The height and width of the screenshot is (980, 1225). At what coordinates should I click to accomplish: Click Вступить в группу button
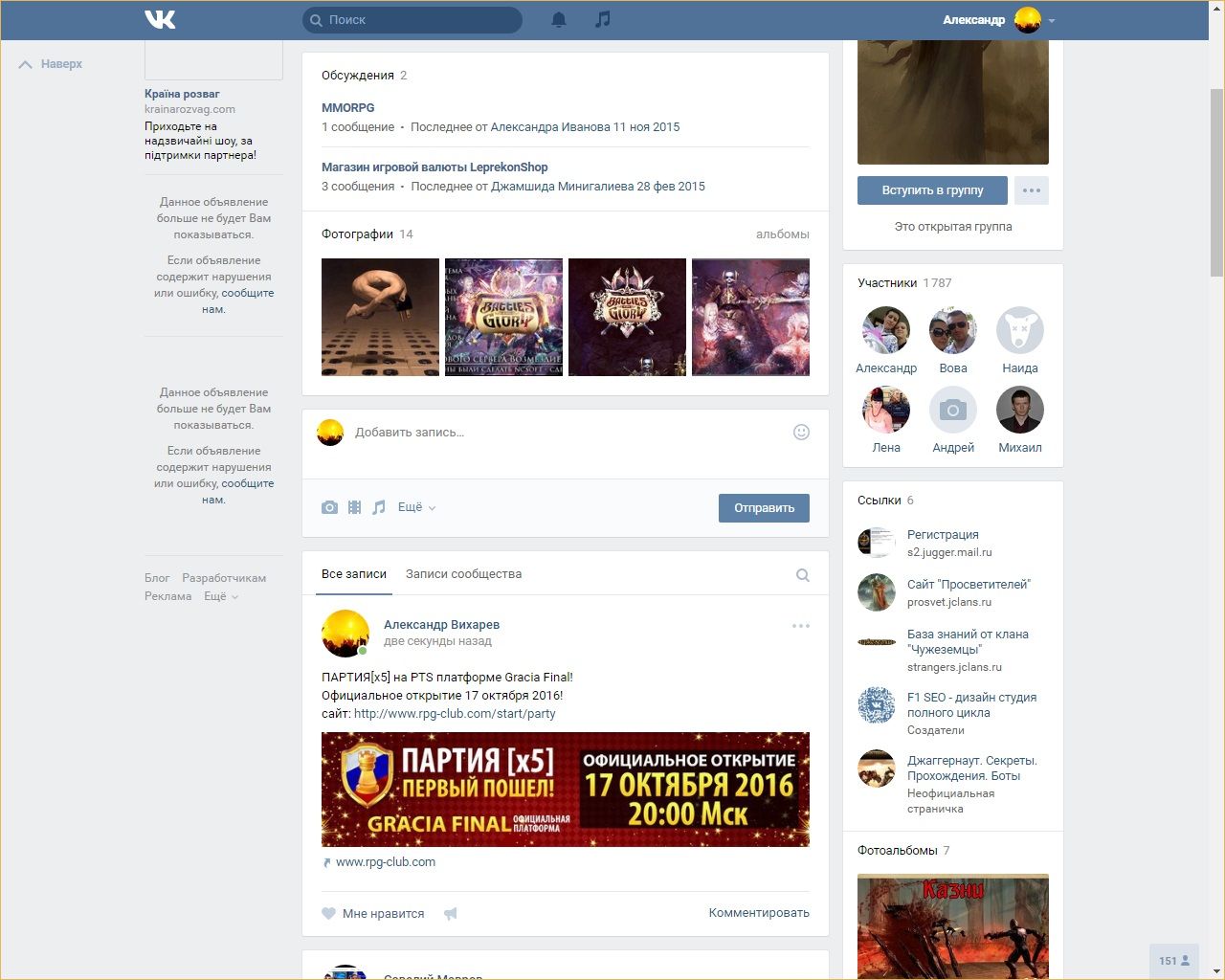point(933,190)
